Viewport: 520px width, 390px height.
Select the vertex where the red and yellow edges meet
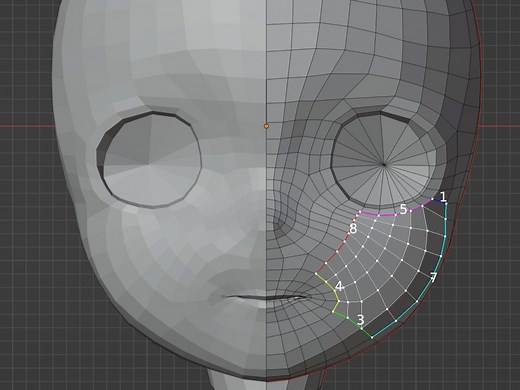[316, 274]
